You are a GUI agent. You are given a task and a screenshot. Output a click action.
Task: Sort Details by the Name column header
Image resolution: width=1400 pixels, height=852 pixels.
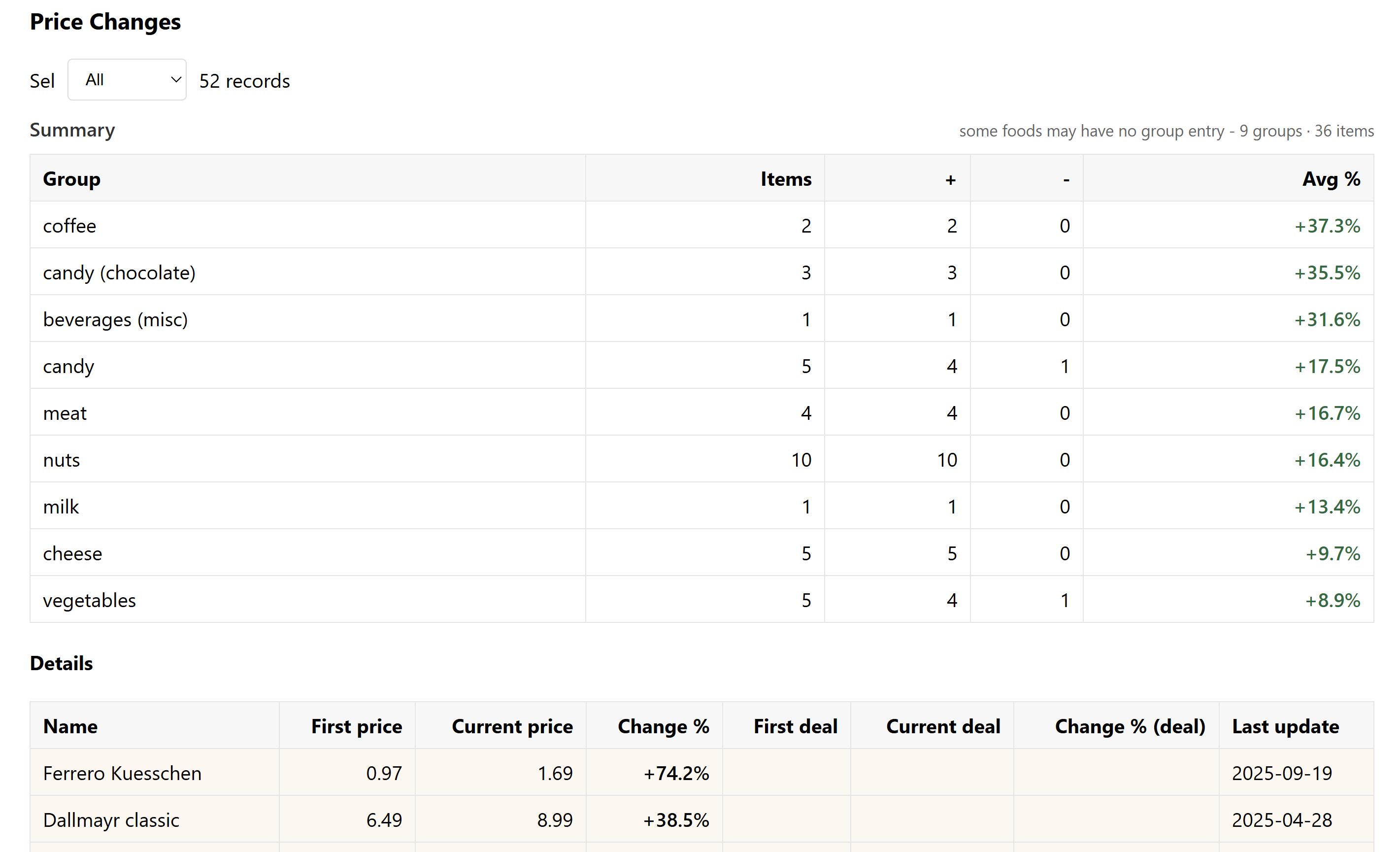70,726
